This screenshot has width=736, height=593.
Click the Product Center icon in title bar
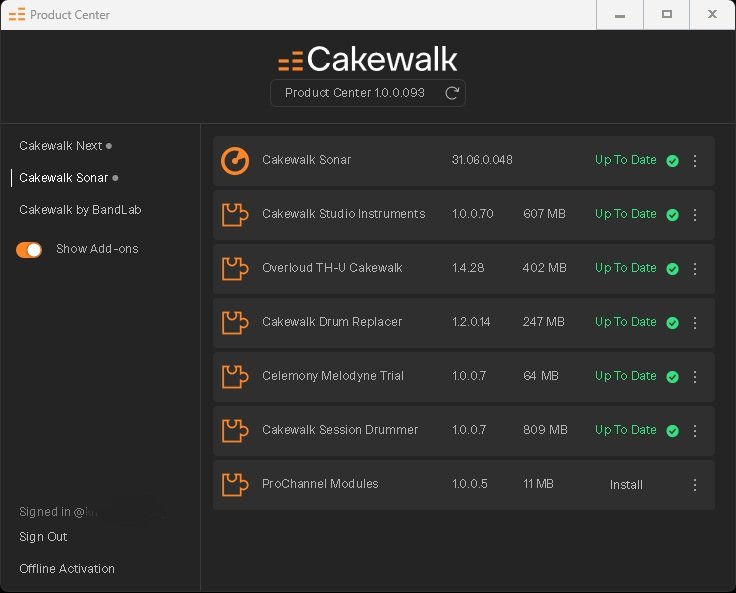(17, 15)
